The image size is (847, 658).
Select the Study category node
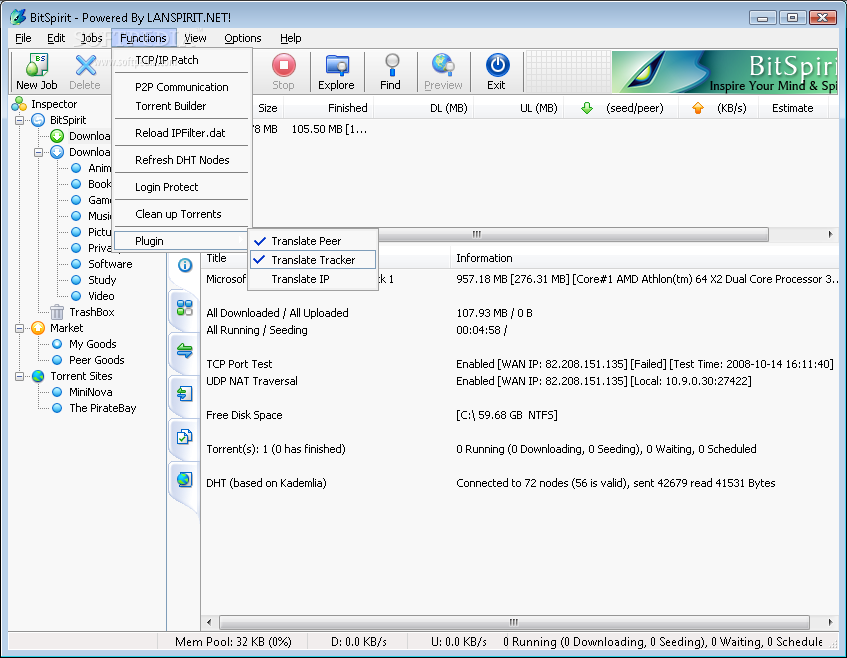click(102, 280)
